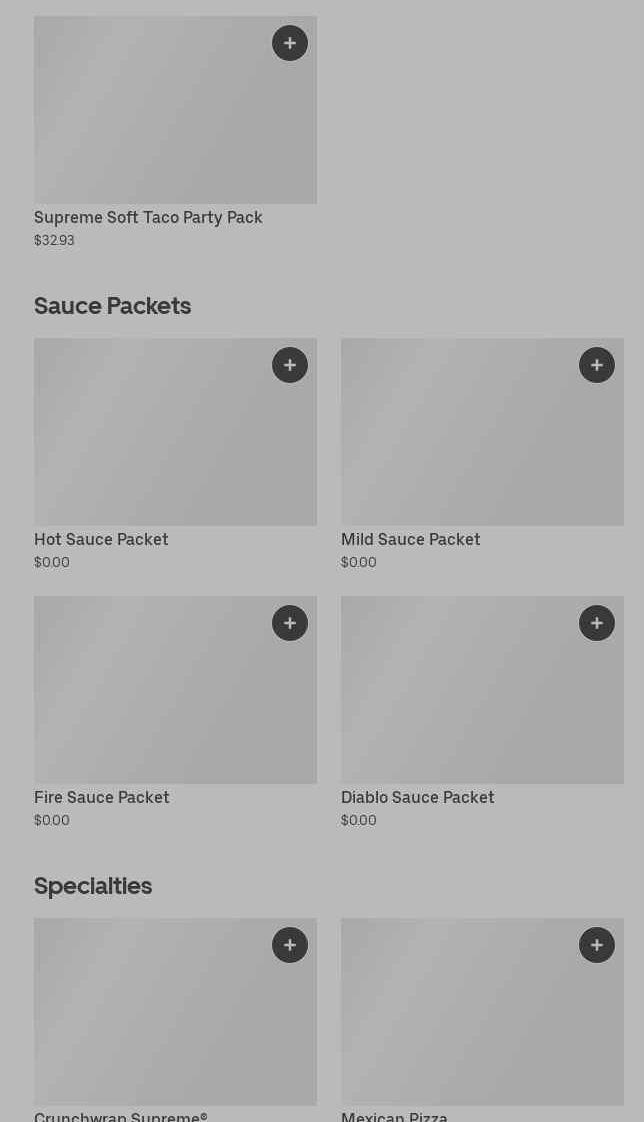
Task: Add Hot Sauce Packet with plus button
Action: [x=290, y=365]
